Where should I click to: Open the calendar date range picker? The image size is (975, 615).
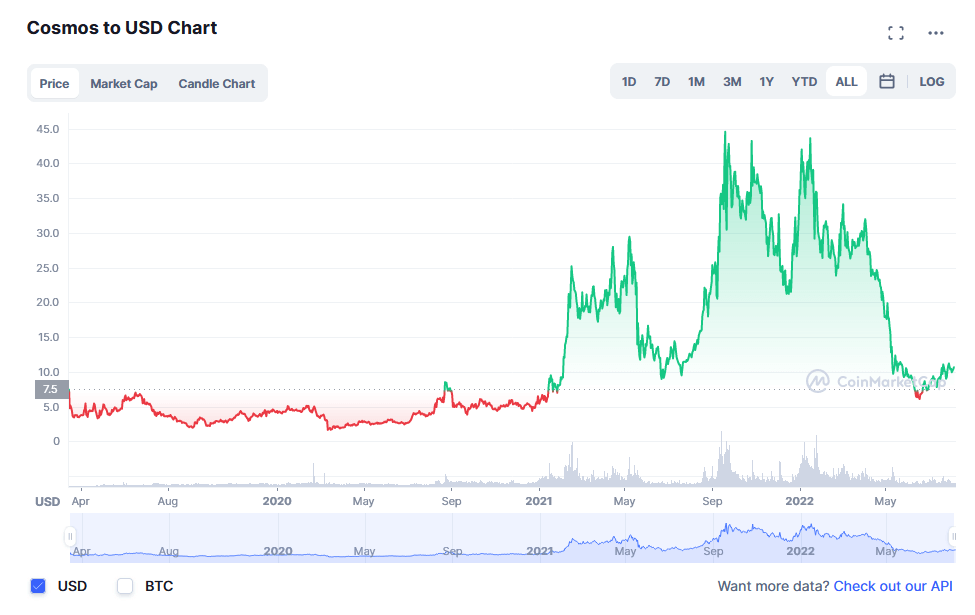[887, 82]
